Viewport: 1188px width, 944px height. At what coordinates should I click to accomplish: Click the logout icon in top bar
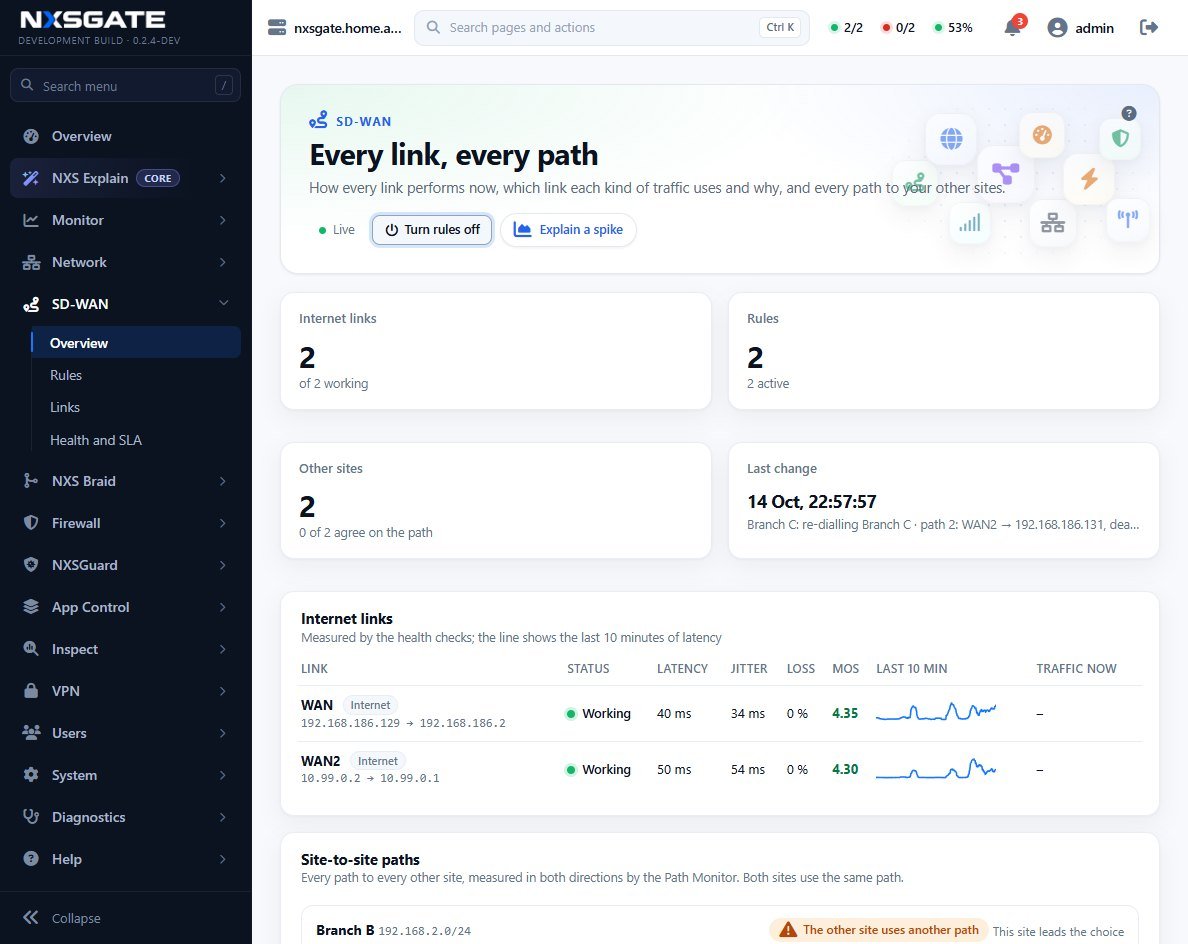1149,27
